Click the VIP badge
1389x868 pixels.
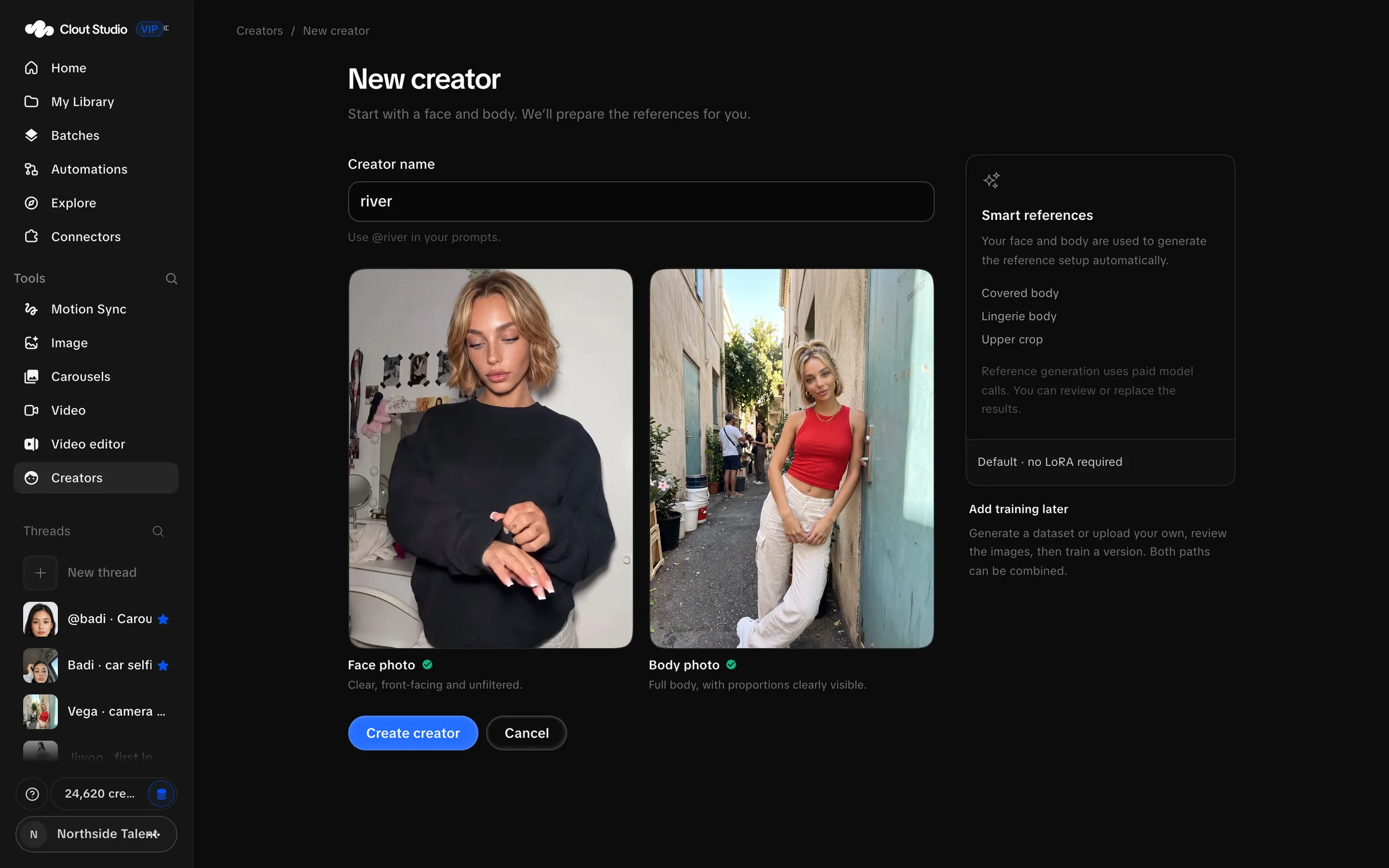[x=149, y=29]
